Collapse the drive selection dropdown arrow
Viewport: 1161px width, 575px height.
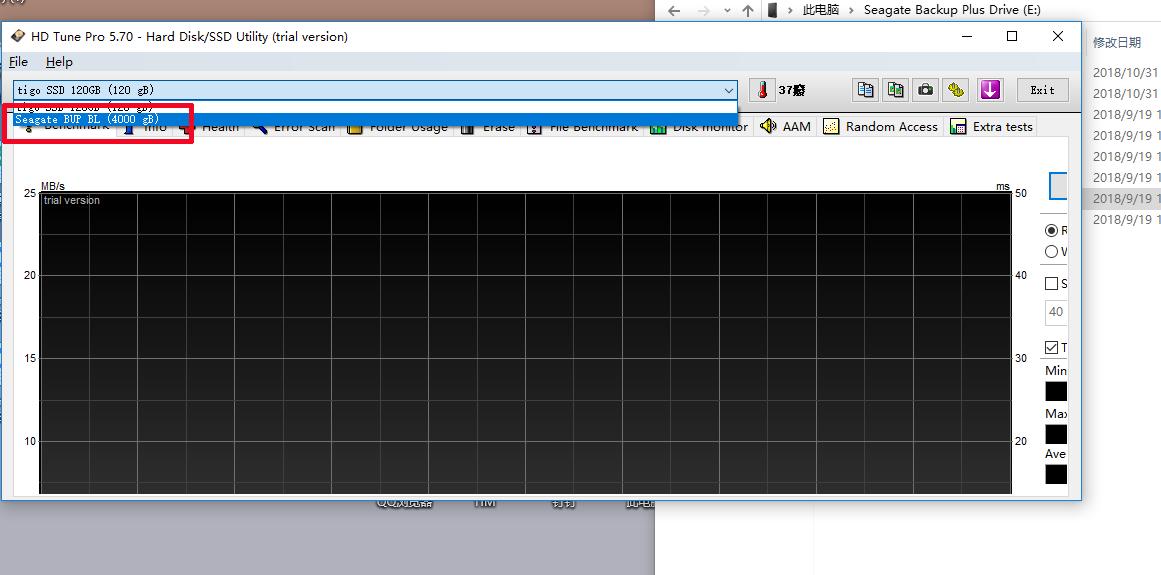click(729, 90)
